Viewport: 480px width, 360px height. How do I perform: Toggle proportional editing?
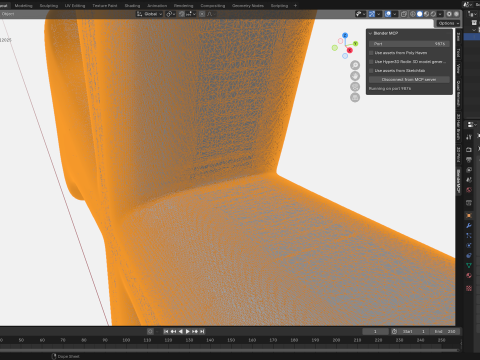point(202,14)
